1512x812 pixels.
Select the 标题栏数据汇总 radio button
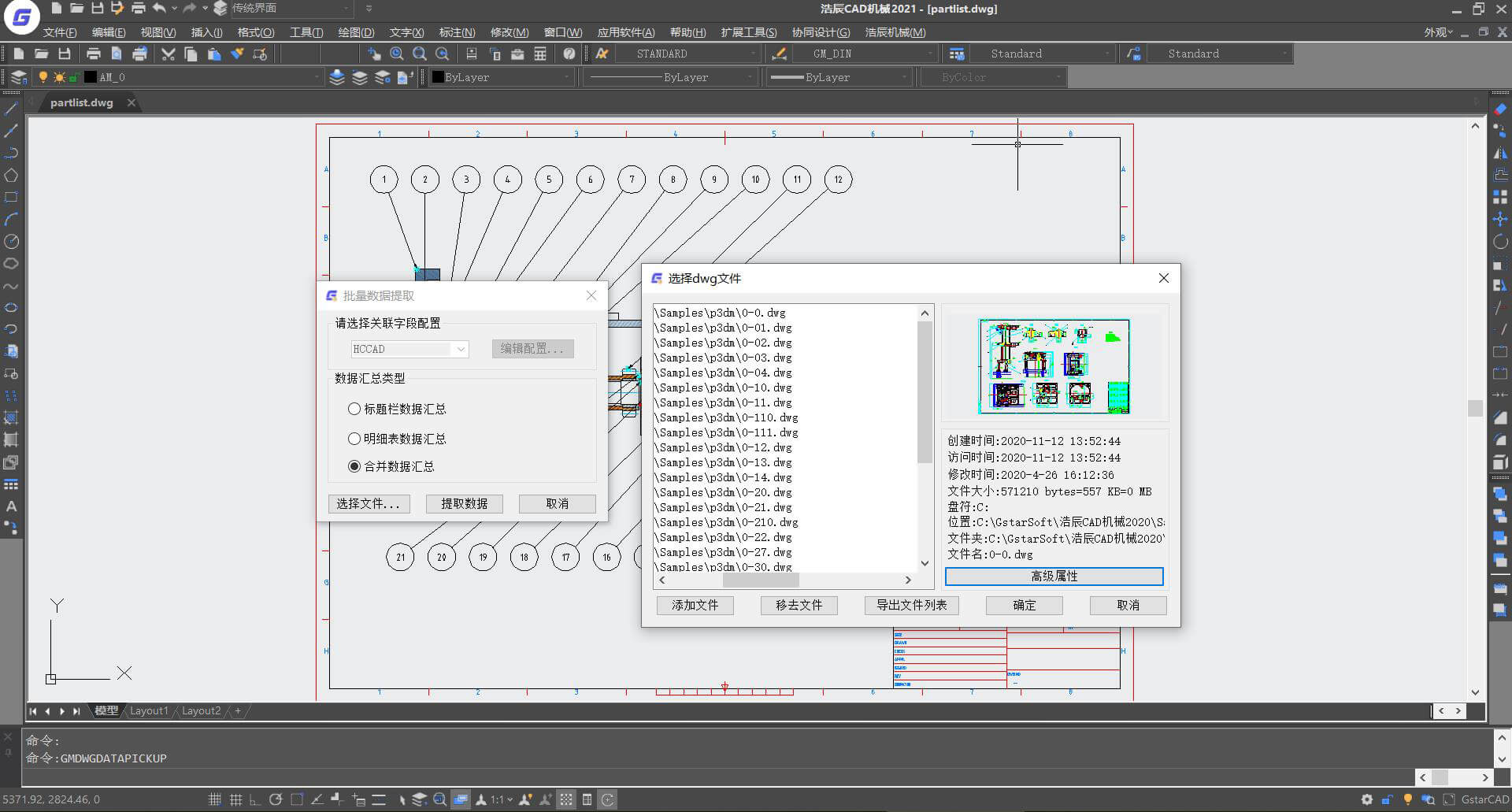354,409
